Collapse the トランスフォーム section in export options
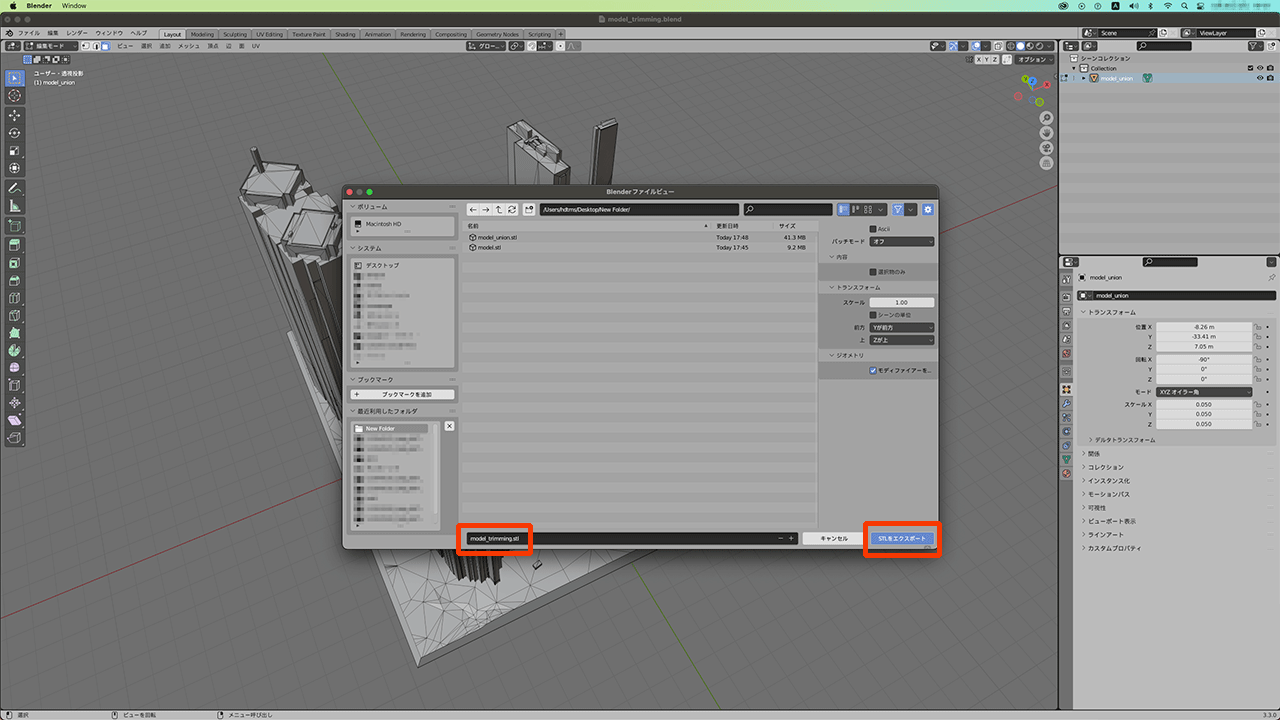The width and height of the screenshot is (1280, 720). pos(854,287)
